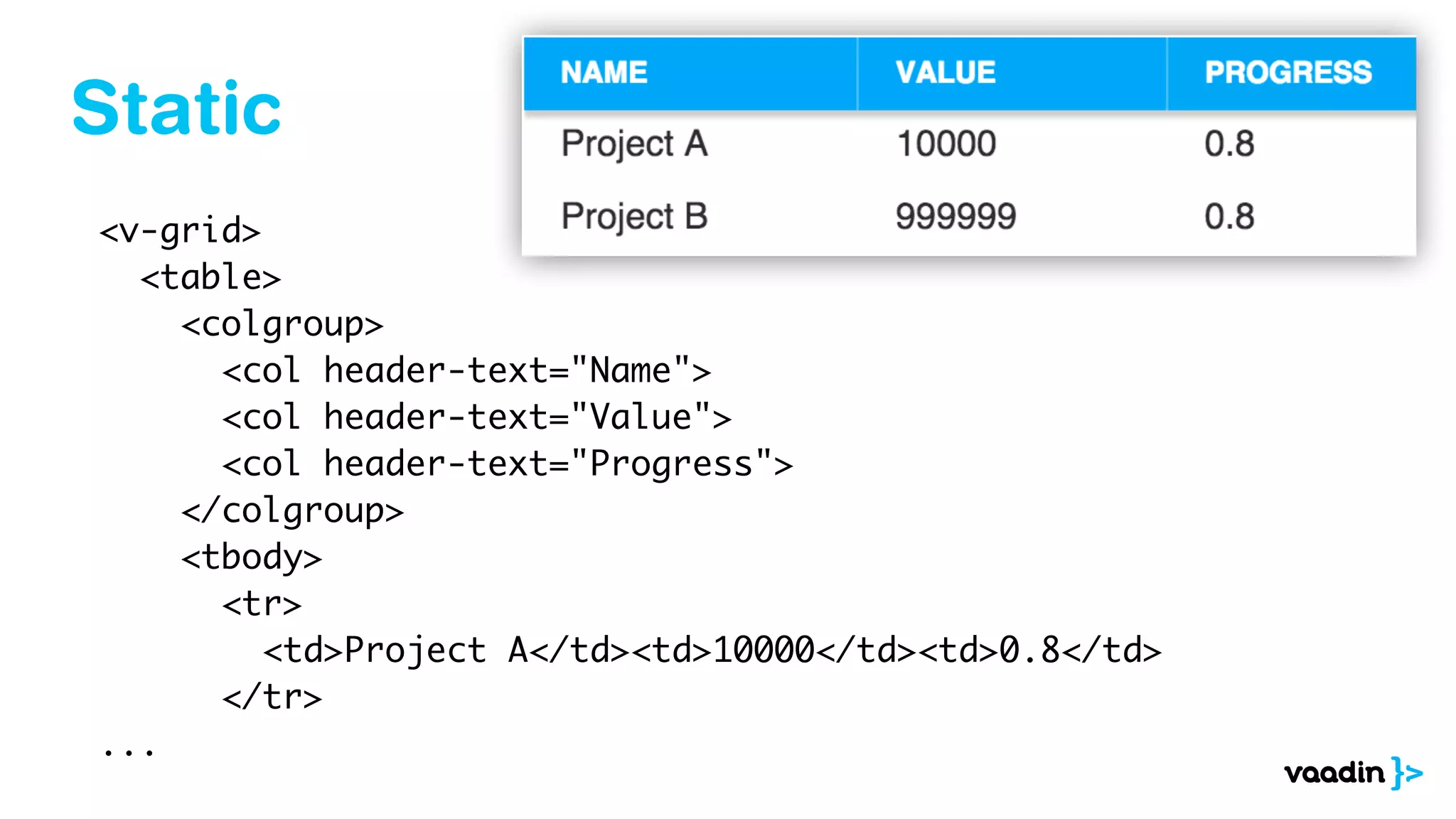The height and width of the screenshot is (819, 1456).
Task: Click the td Project A code row
Action: 712,651
